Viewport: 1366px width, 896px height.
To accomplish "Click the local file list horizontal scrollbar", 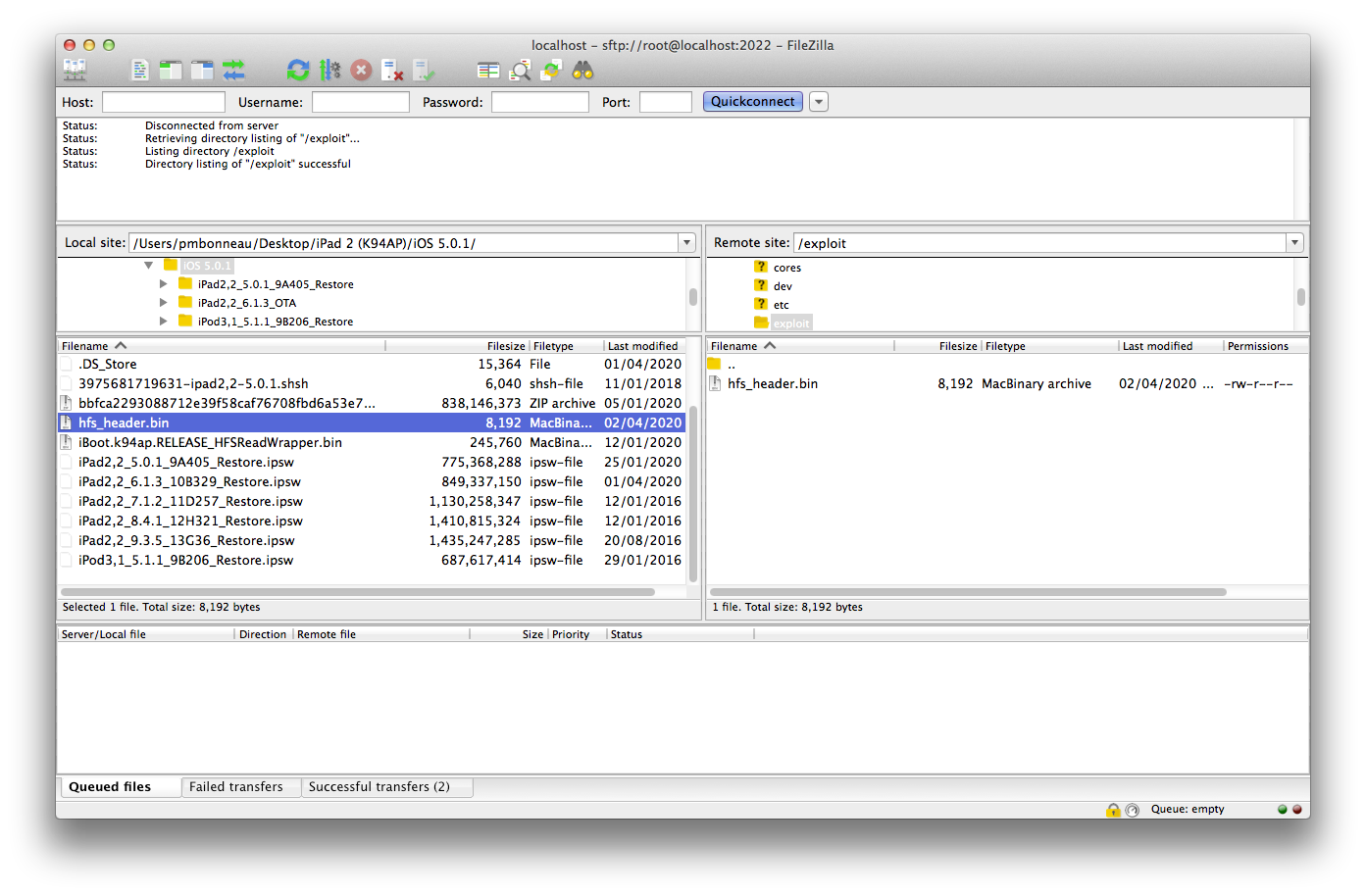I will click(x=358, y=592).
